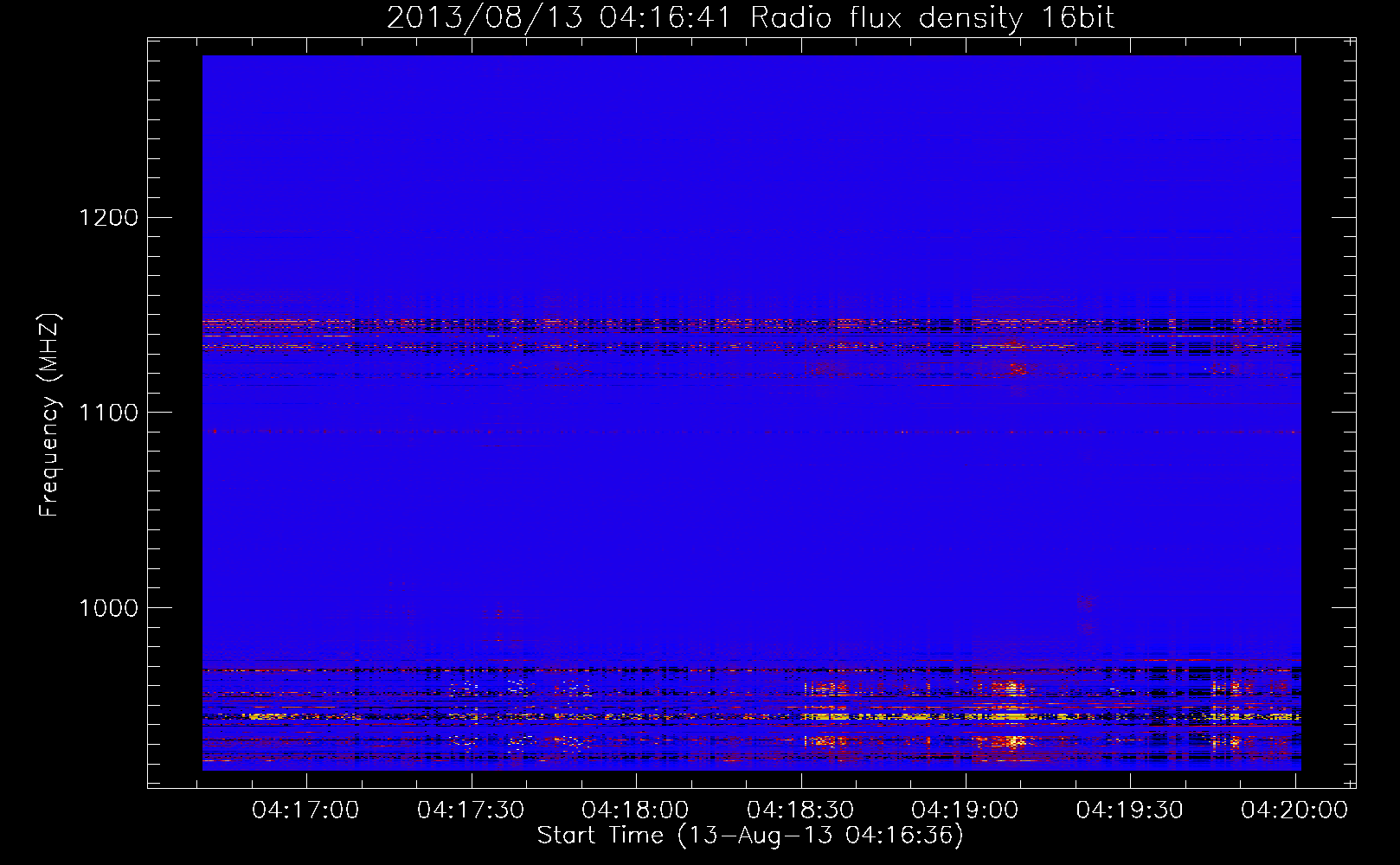
Task: Click the 04:18:00 time tick label
Action: (635, 811)
